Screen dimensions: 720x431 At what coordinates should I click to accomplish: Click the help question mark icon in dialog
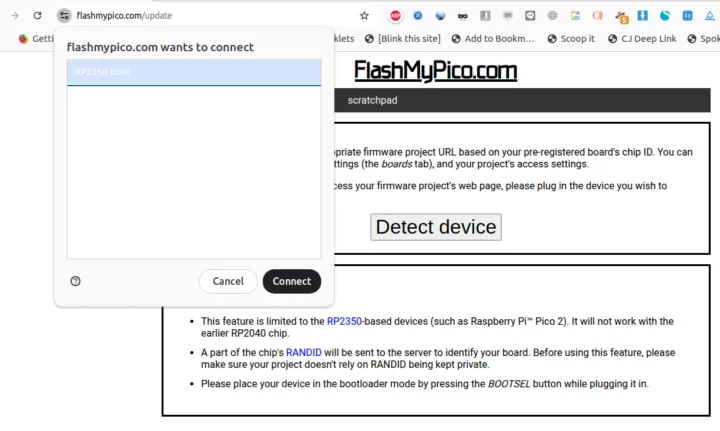(75, 281)
